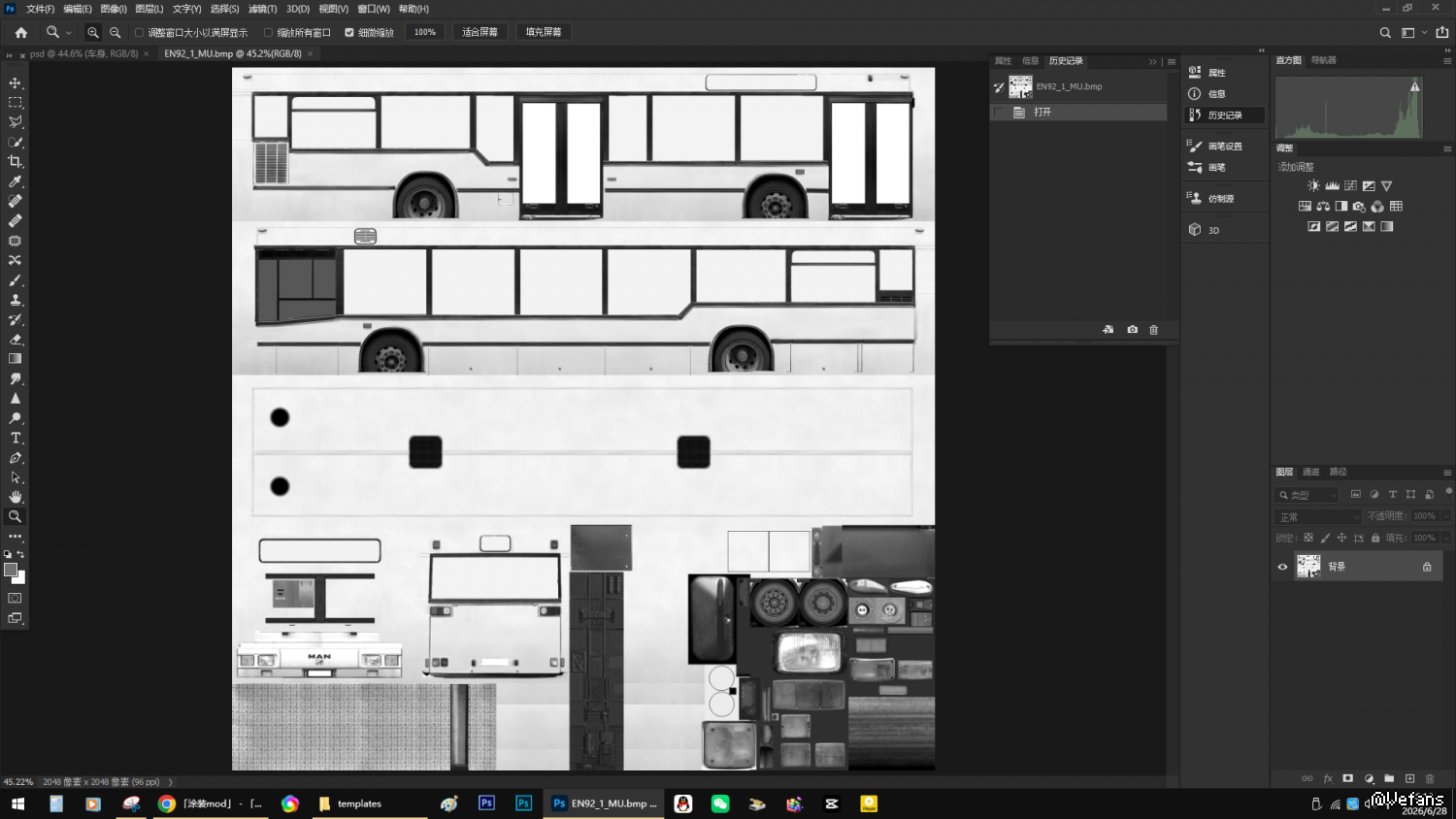1456x819 pixels.
Task: Create new snapshot with the camera icon
Action: 1132,330
